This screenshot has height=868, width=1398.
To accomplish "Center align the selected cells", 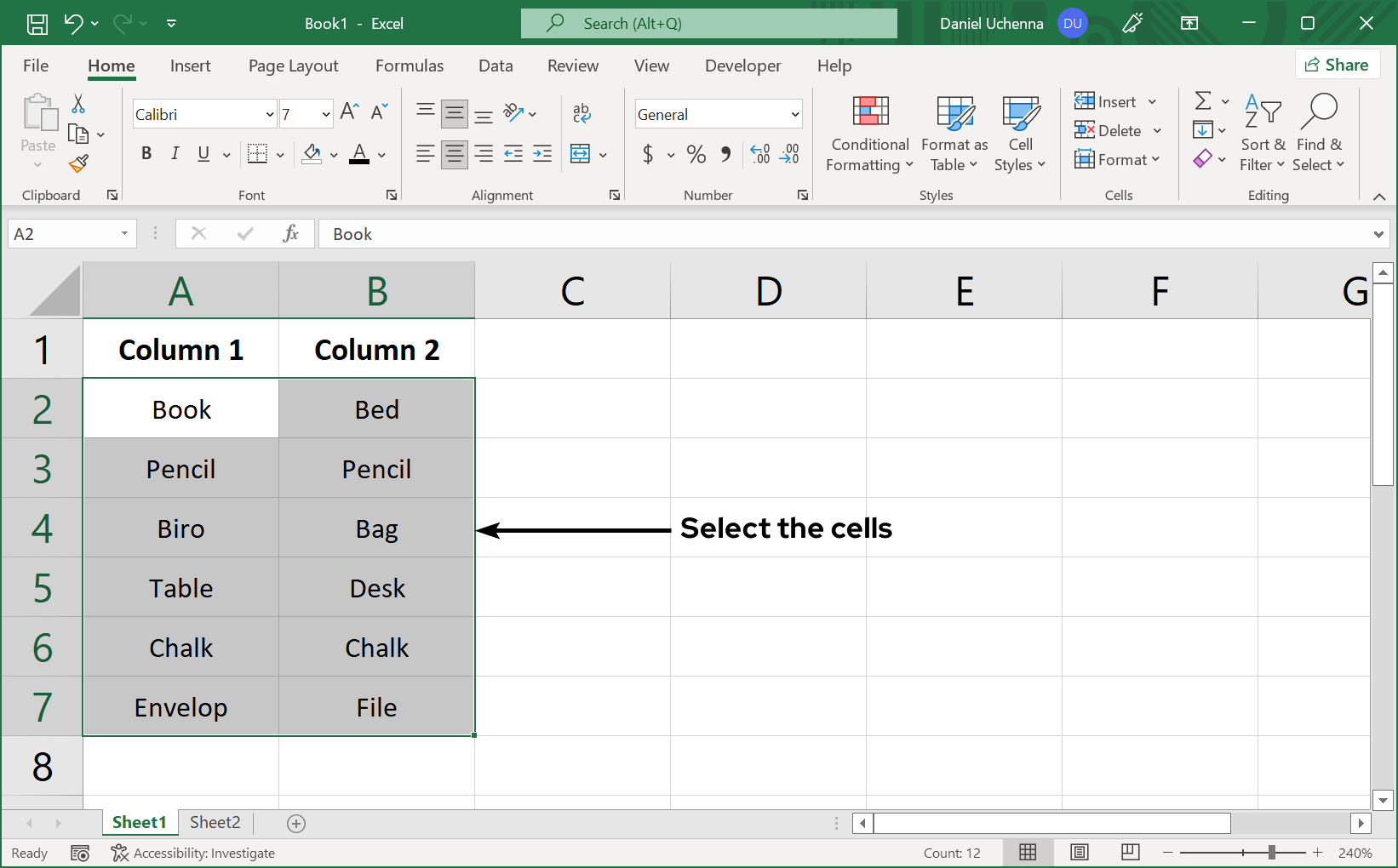I will point(454,154).
